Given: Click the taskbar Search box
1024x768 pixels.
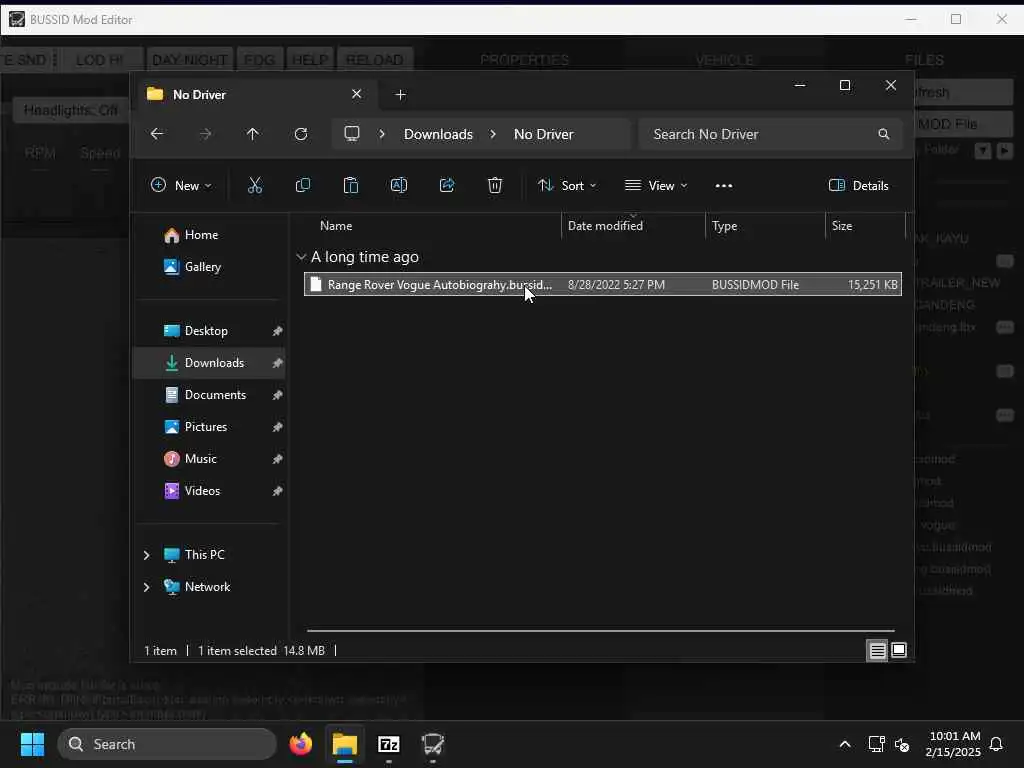Looking at the screenshot, I should tap(167, 744).
